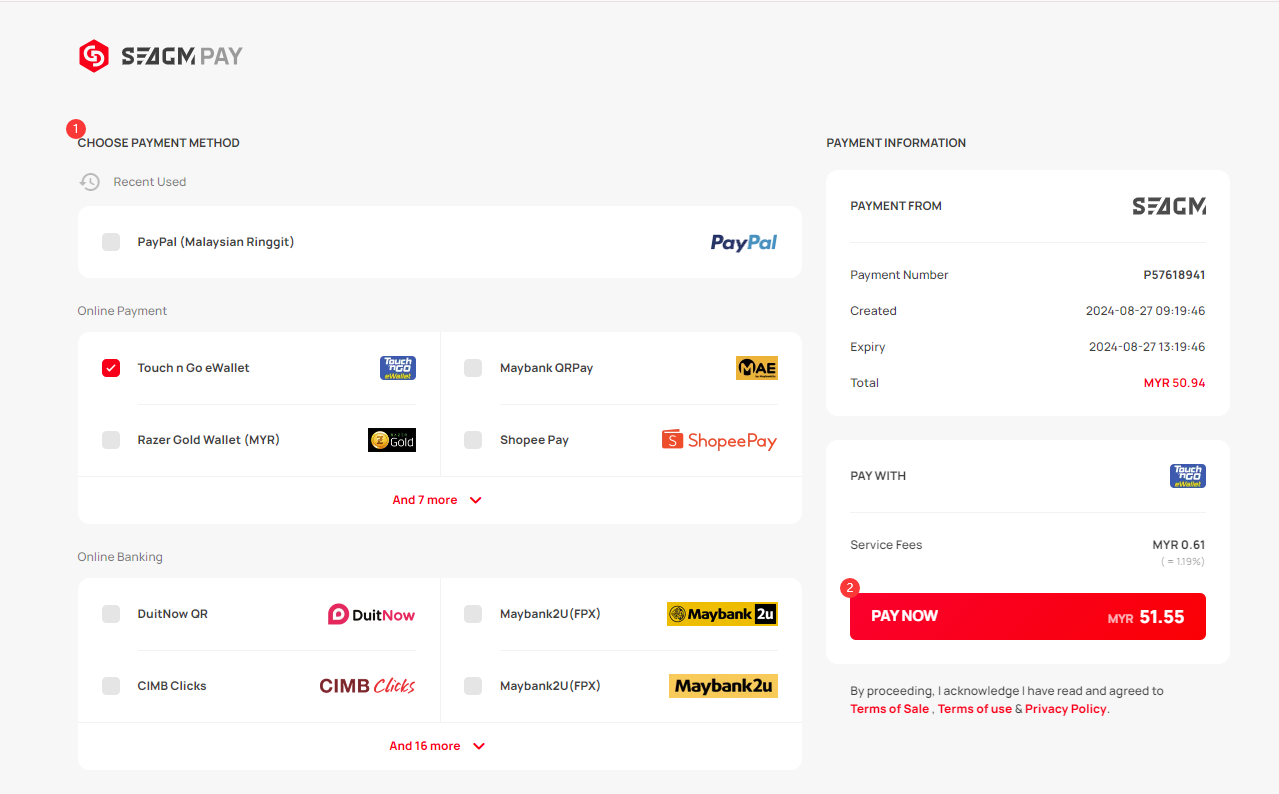Image resolution: width=1279 pixels, height=794 pixels.
Task: Expand the And 16 more banks list
Action: (x=438, y=746)
